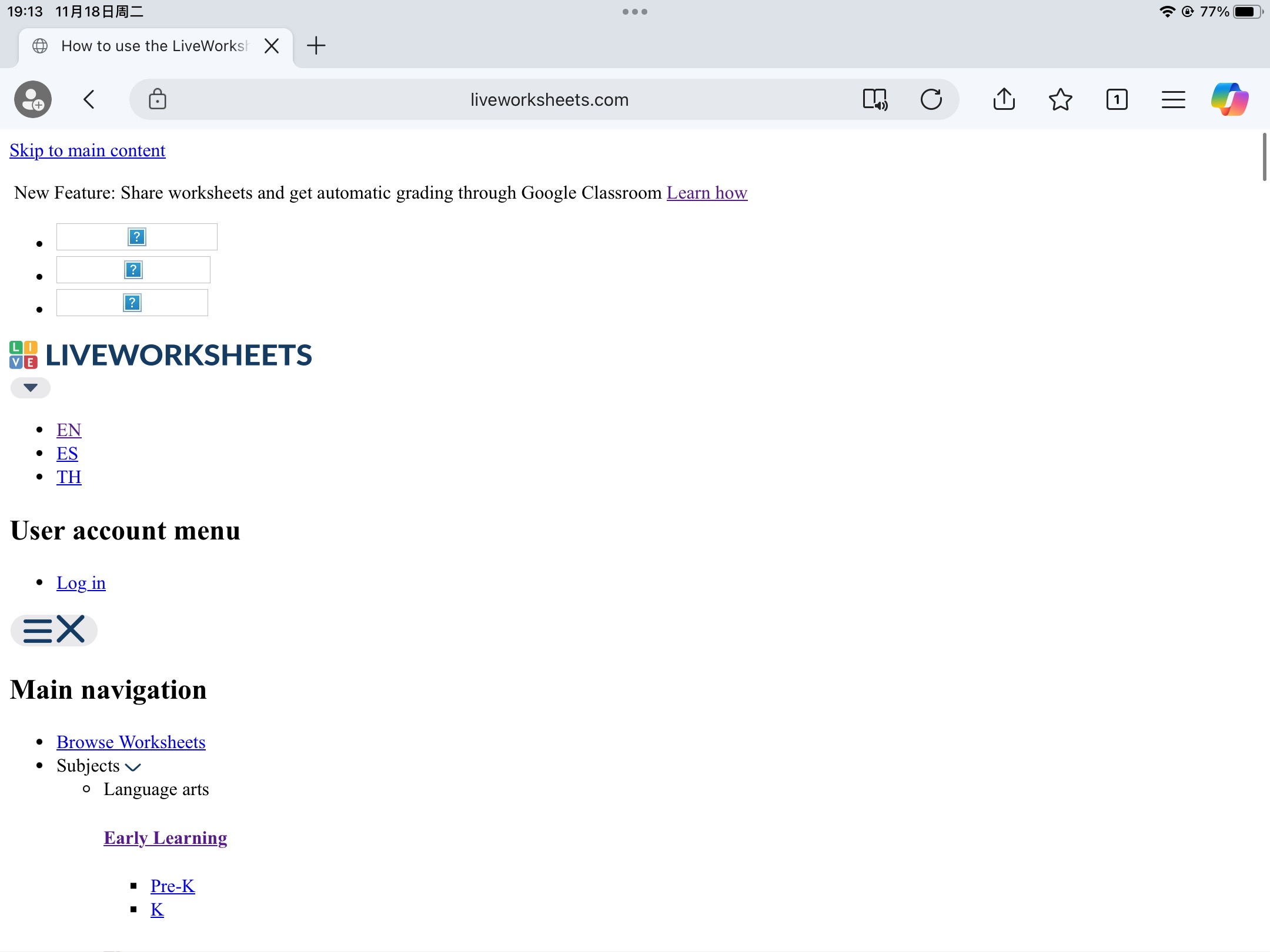The height and width of the screenshot is (952, 1270).
Task: Close the LiveWorksheets tab
Action: pyautogui.click(x=272, y=46)
